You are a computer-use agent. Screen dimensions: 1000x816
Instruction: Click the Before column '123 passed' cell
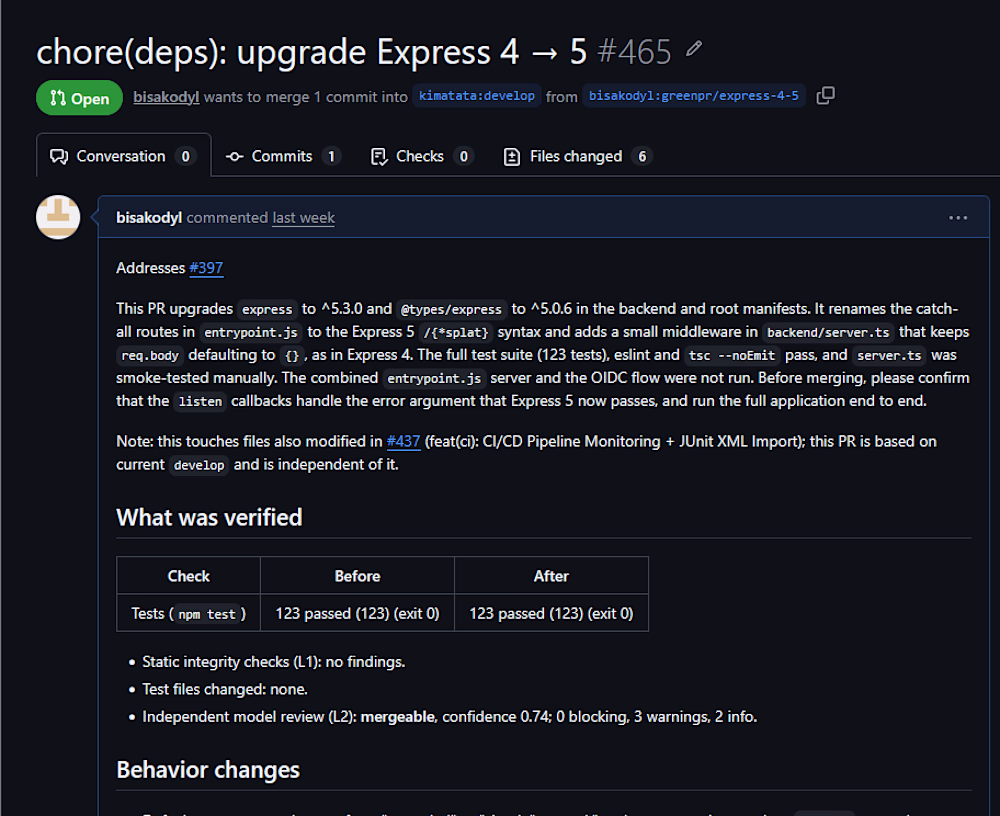pos(358,614)
